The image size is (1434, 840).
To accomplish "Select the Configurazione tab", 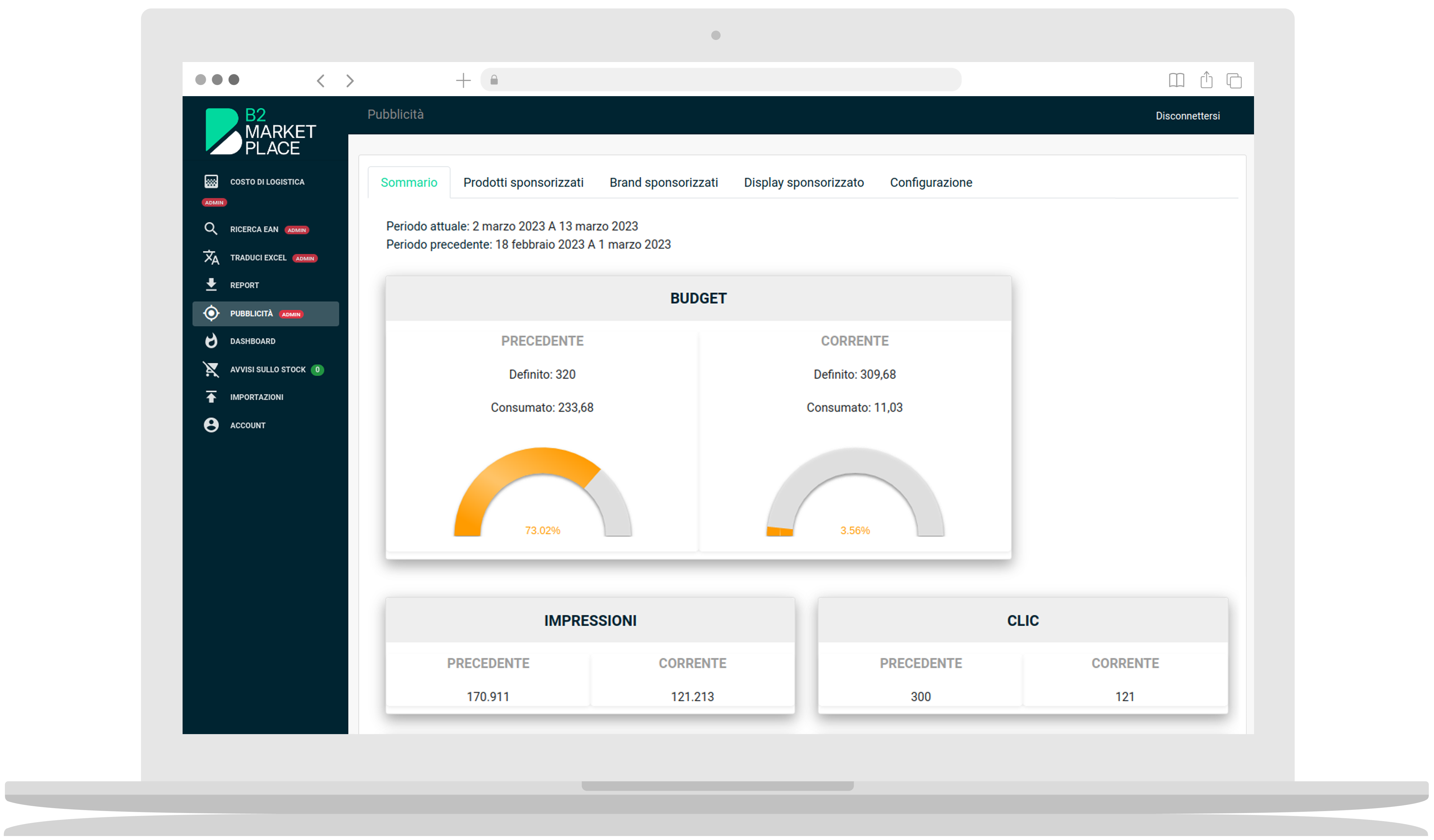I will 931,183.
